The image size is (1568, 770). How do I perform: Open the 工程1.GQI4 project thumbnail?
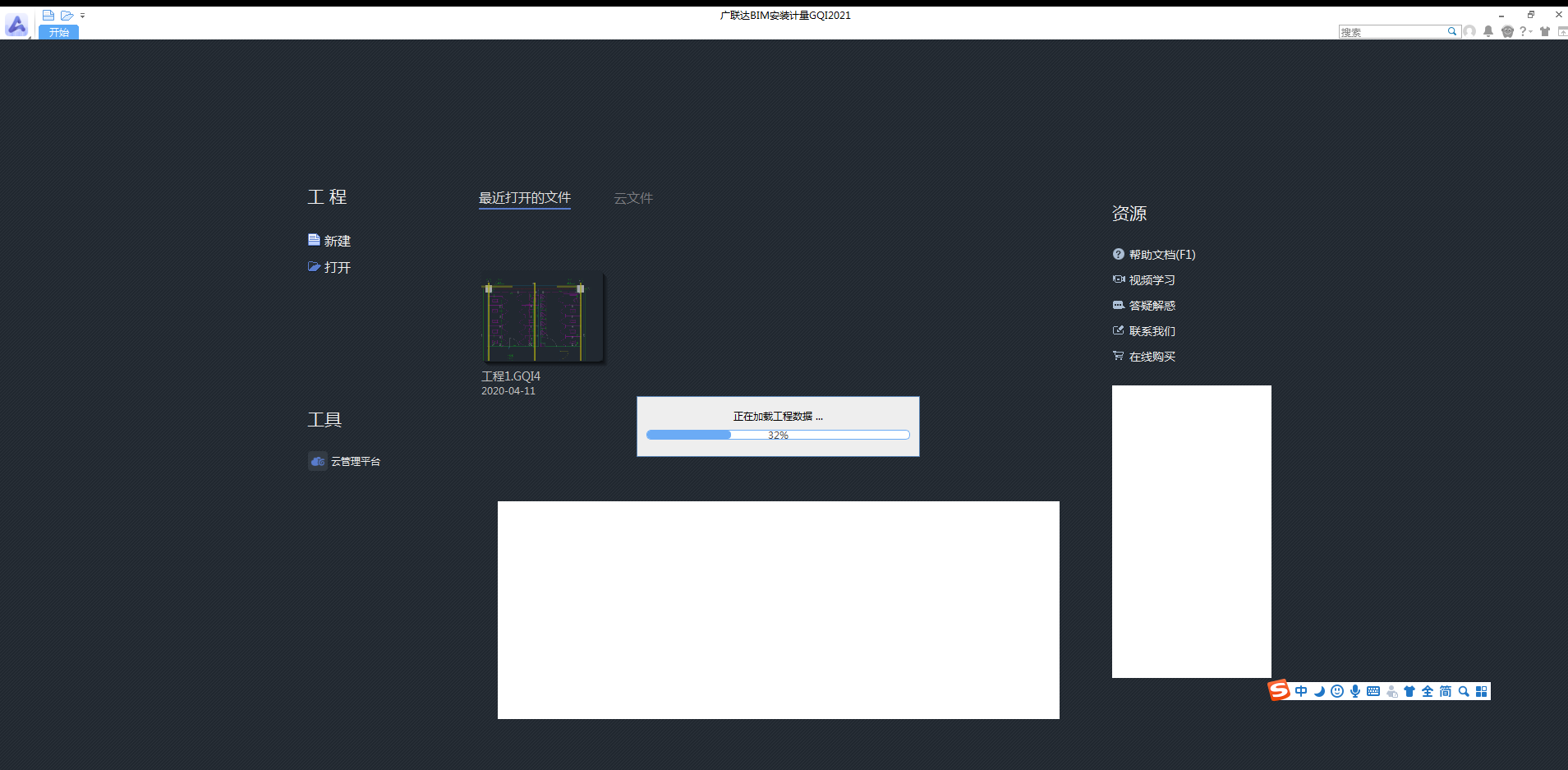tap(542, 318)
